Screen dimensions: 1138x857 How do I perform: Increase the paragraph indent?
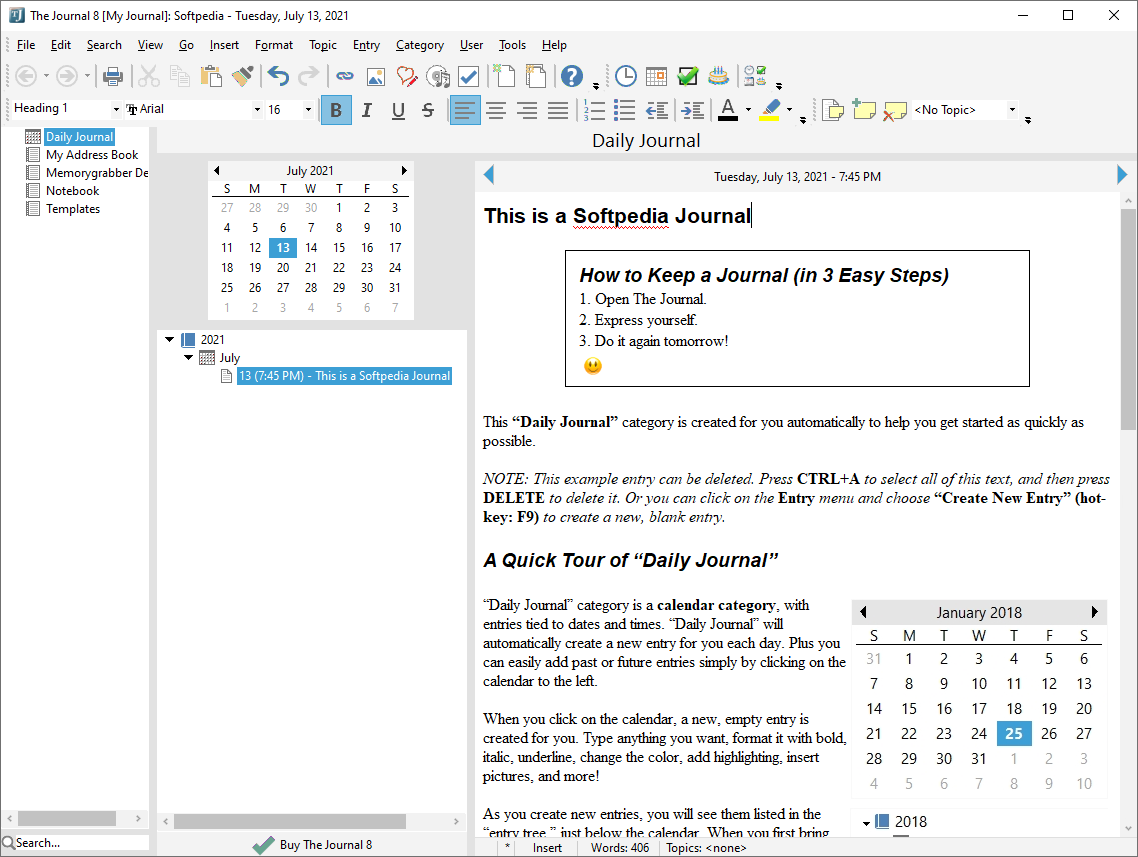click(x=692, y=110)
